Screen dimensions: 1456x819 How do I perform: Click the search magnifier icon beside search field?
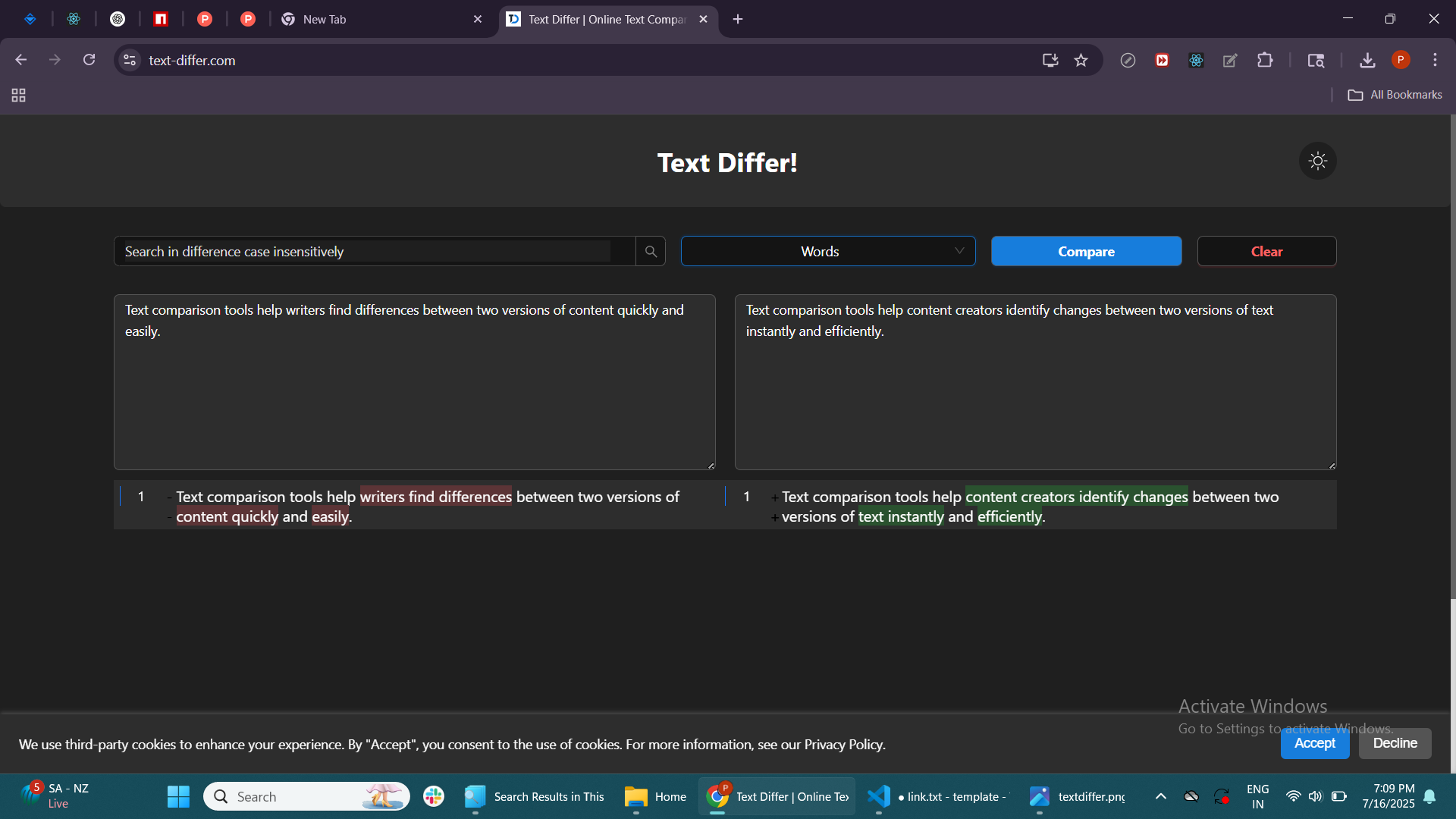pos(651,251)
